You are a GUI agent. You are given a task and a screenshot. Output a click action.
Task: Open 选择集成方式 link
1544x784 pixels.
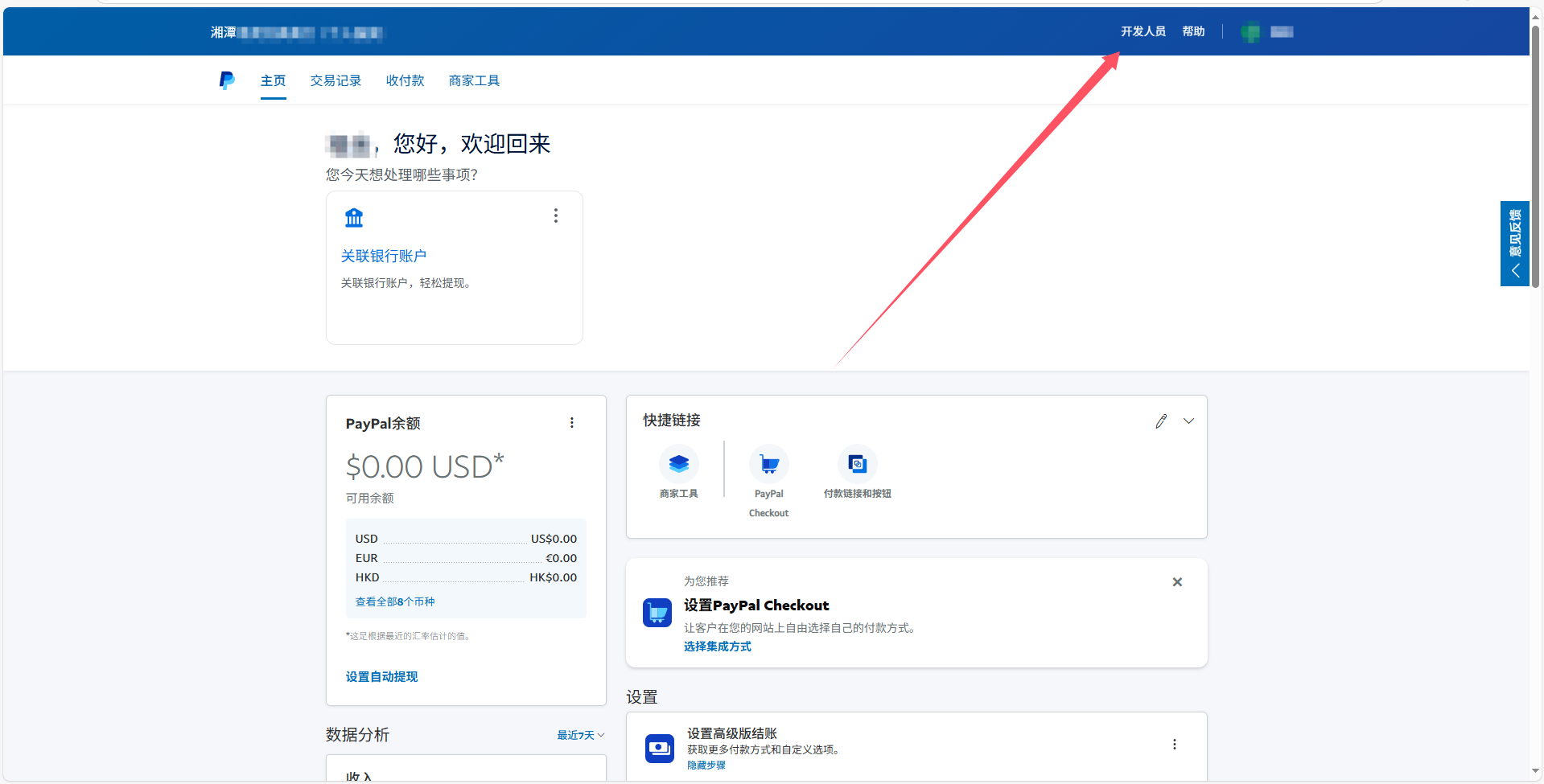[717, 646]
